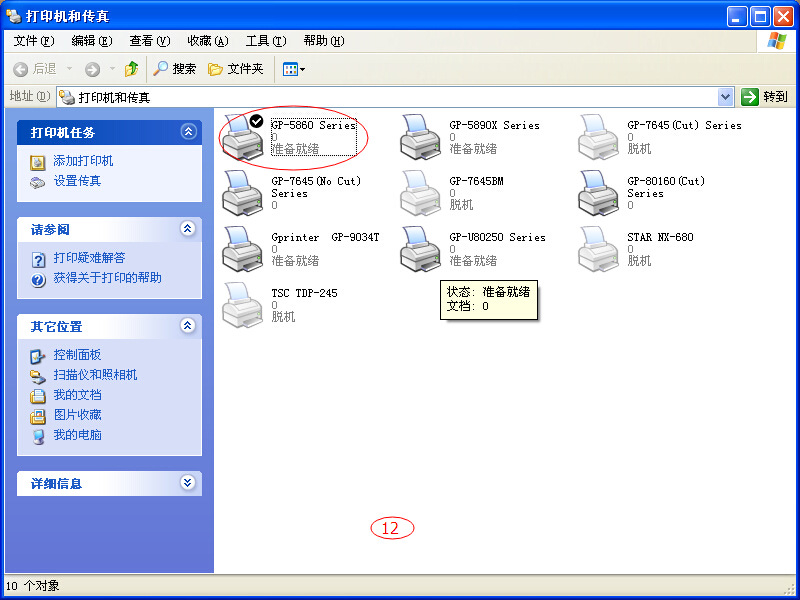Open the 获得关于打印的帮助 link
The height and width of the screenshot is (600, 800).
click(x=108, y=278)
